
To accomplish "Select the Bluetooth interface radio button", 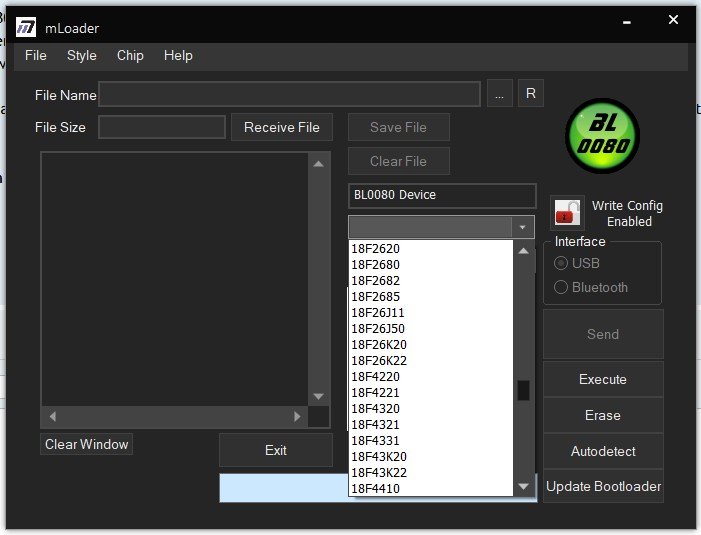I will (561, 287).
